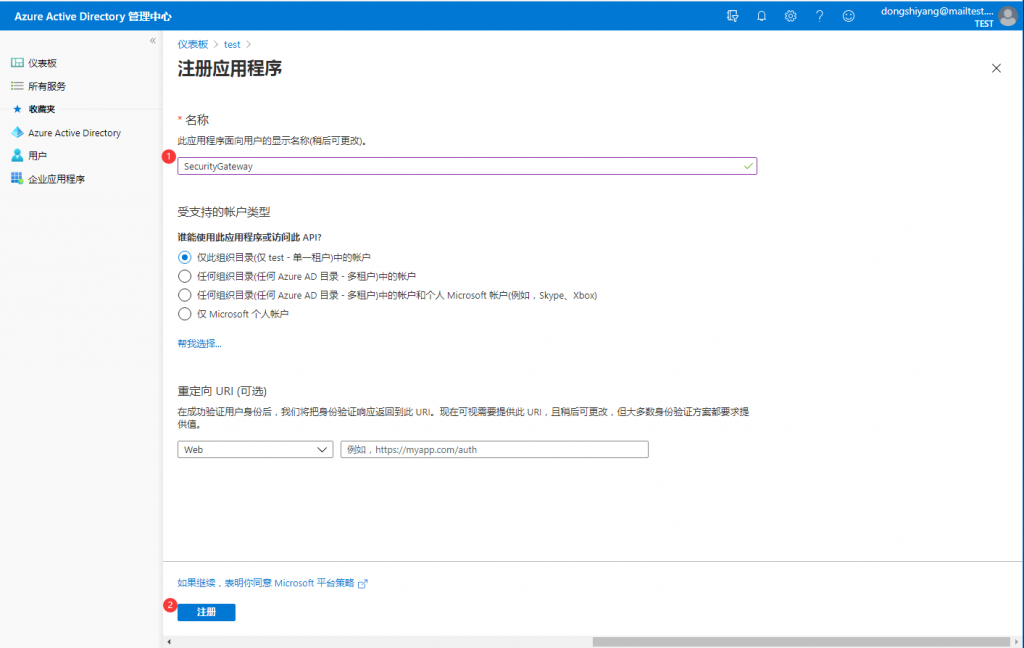
Task: Go to 仪表板 breadcrumb link
Action: coord(193,44)
